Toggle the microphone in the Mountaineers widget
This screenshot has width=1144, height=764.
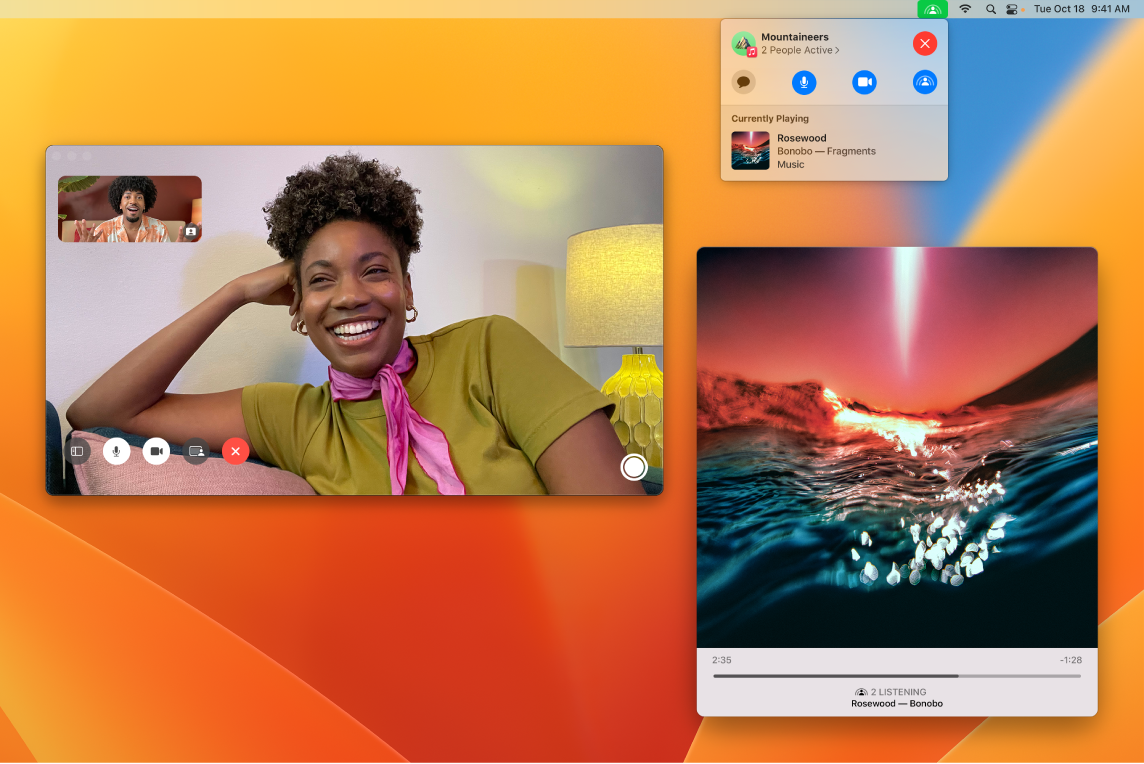click(804, 82)
